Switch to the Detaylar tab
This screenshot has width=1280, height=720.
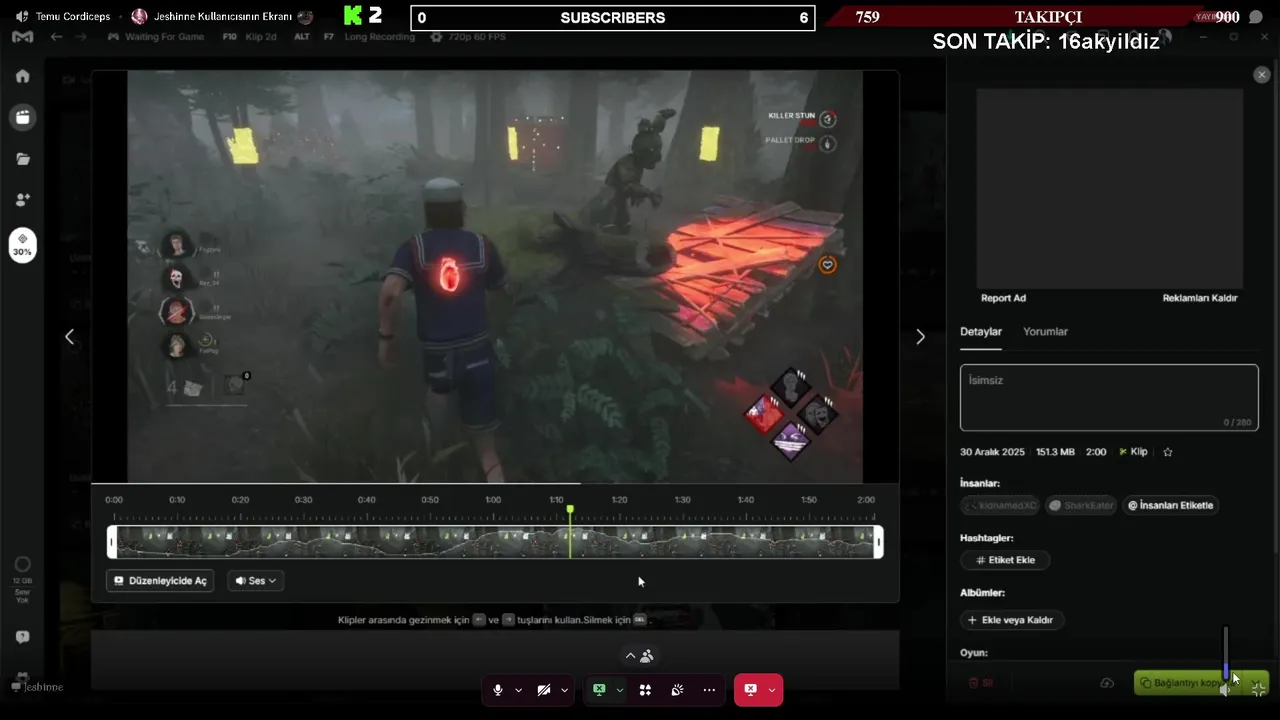(x=981, y=331)
